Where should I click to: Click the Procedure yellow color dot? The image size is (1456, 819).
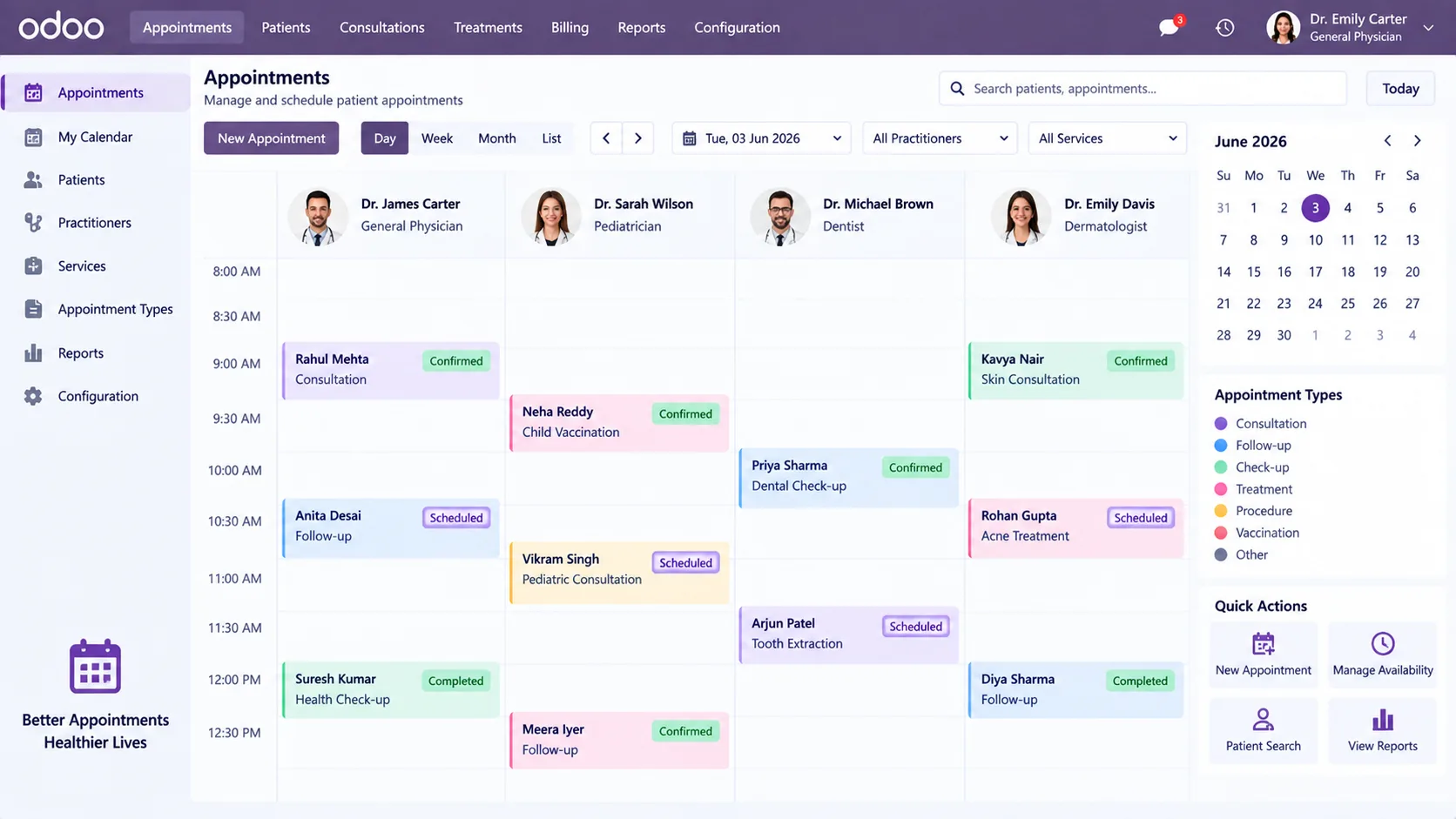(x=1221, y=511)
